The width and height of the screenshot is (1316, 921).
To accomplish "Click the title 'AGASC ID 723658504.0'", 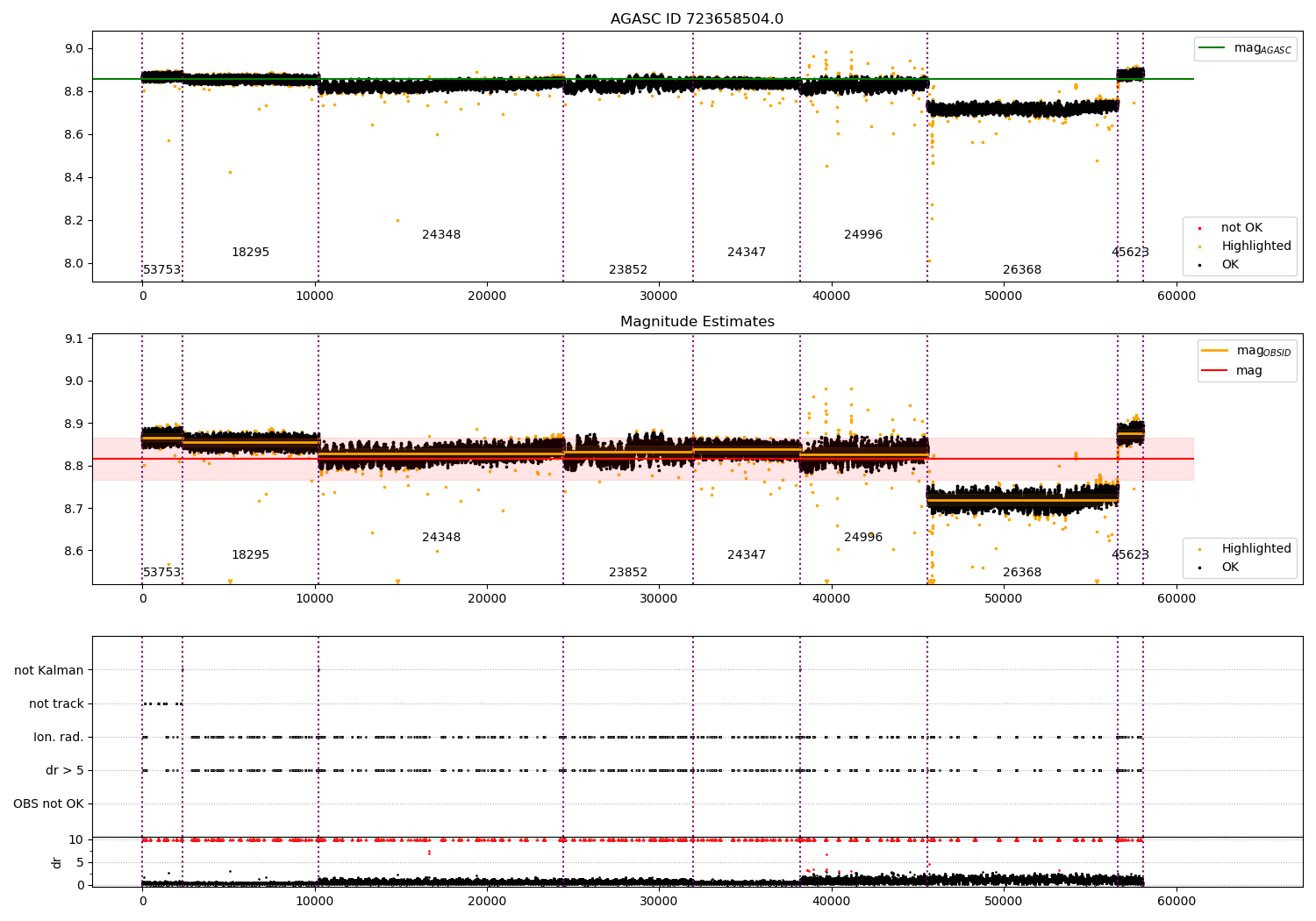I will pos(697,19).
